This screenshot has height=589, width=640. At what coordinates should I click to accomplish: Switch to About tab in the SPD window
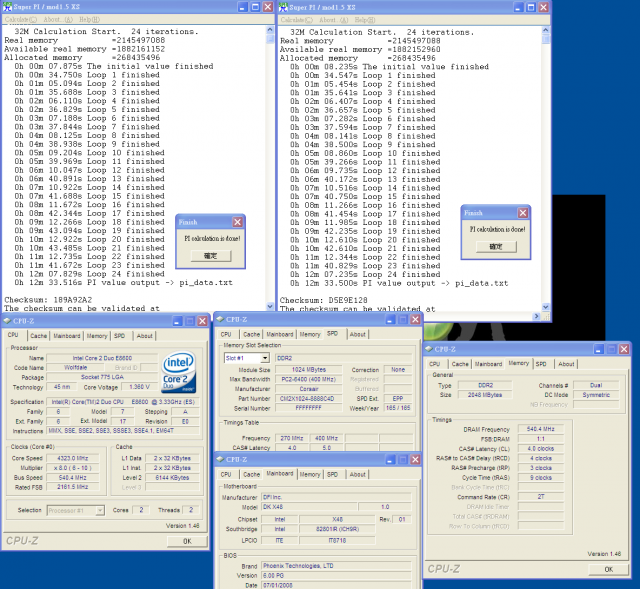pos(358,334)
